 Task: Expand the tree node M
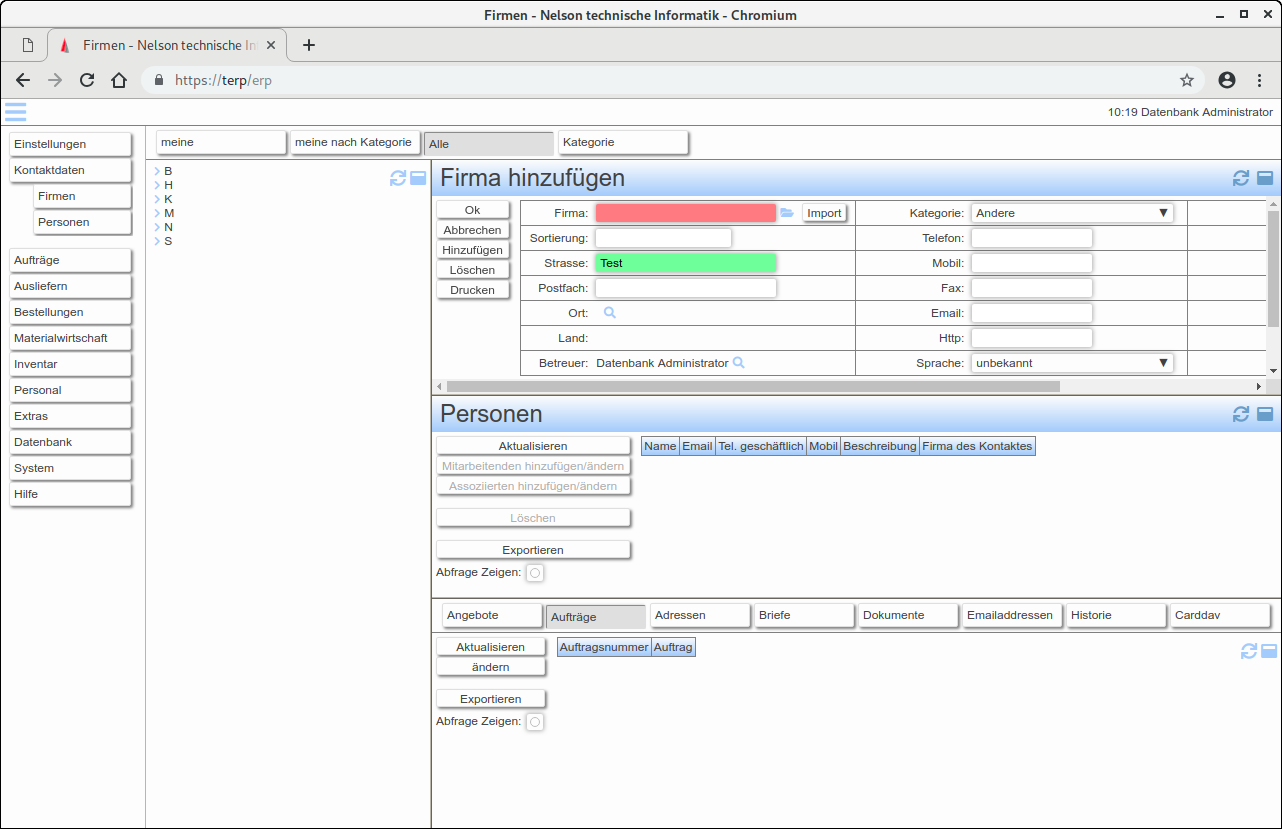(x=158, y=213)
